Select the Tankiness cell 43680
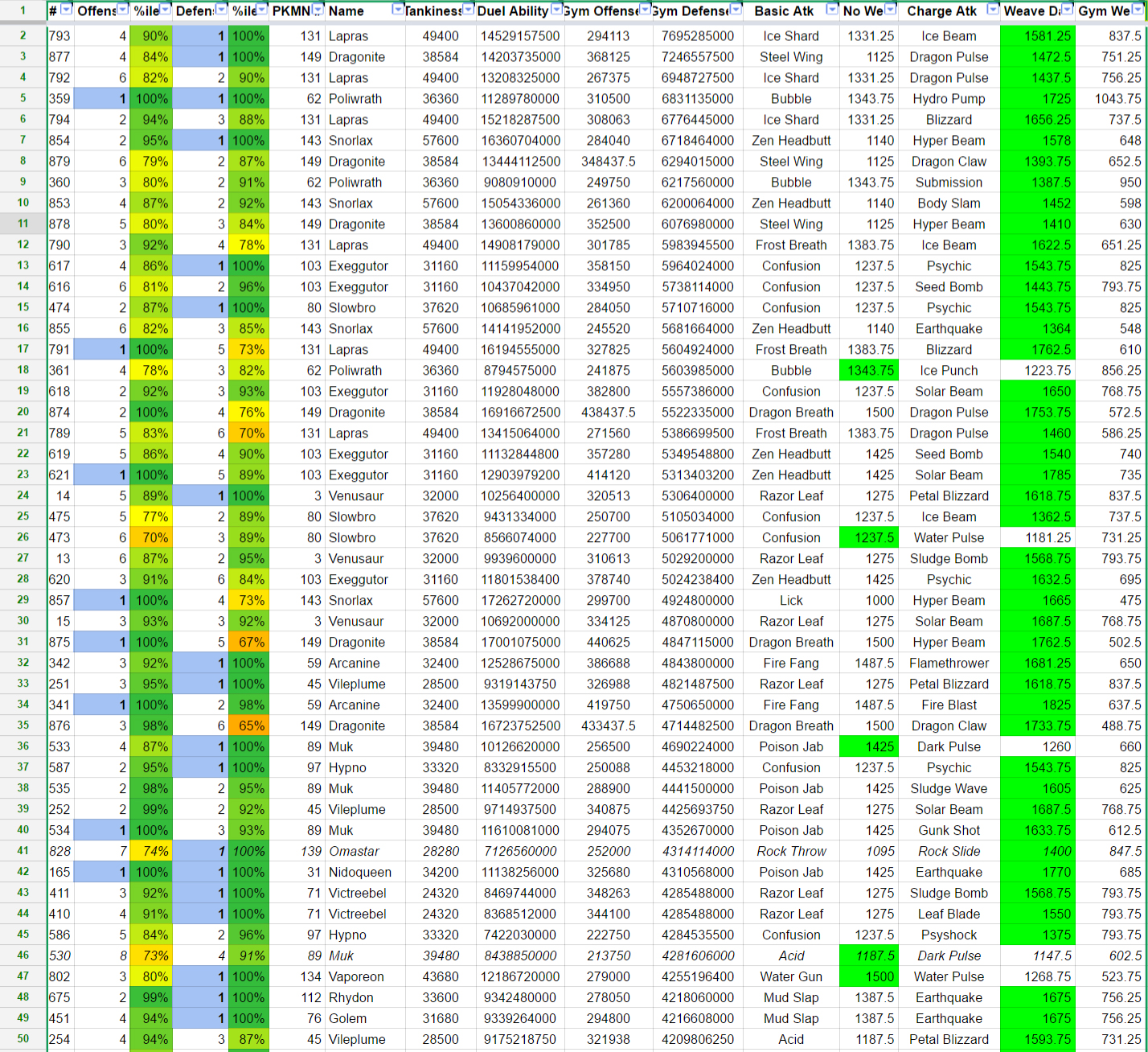 440,977
